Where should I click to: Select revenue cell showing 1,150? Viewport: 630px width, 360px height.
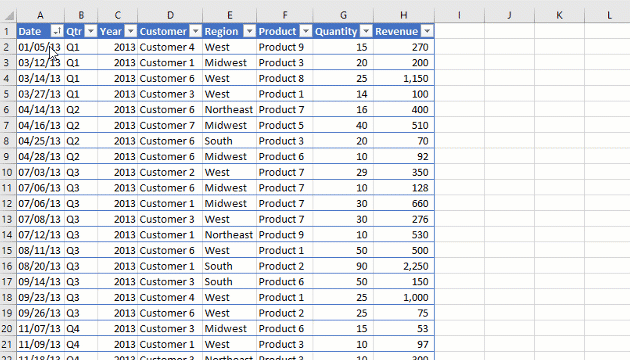click(x=404, y=78)
